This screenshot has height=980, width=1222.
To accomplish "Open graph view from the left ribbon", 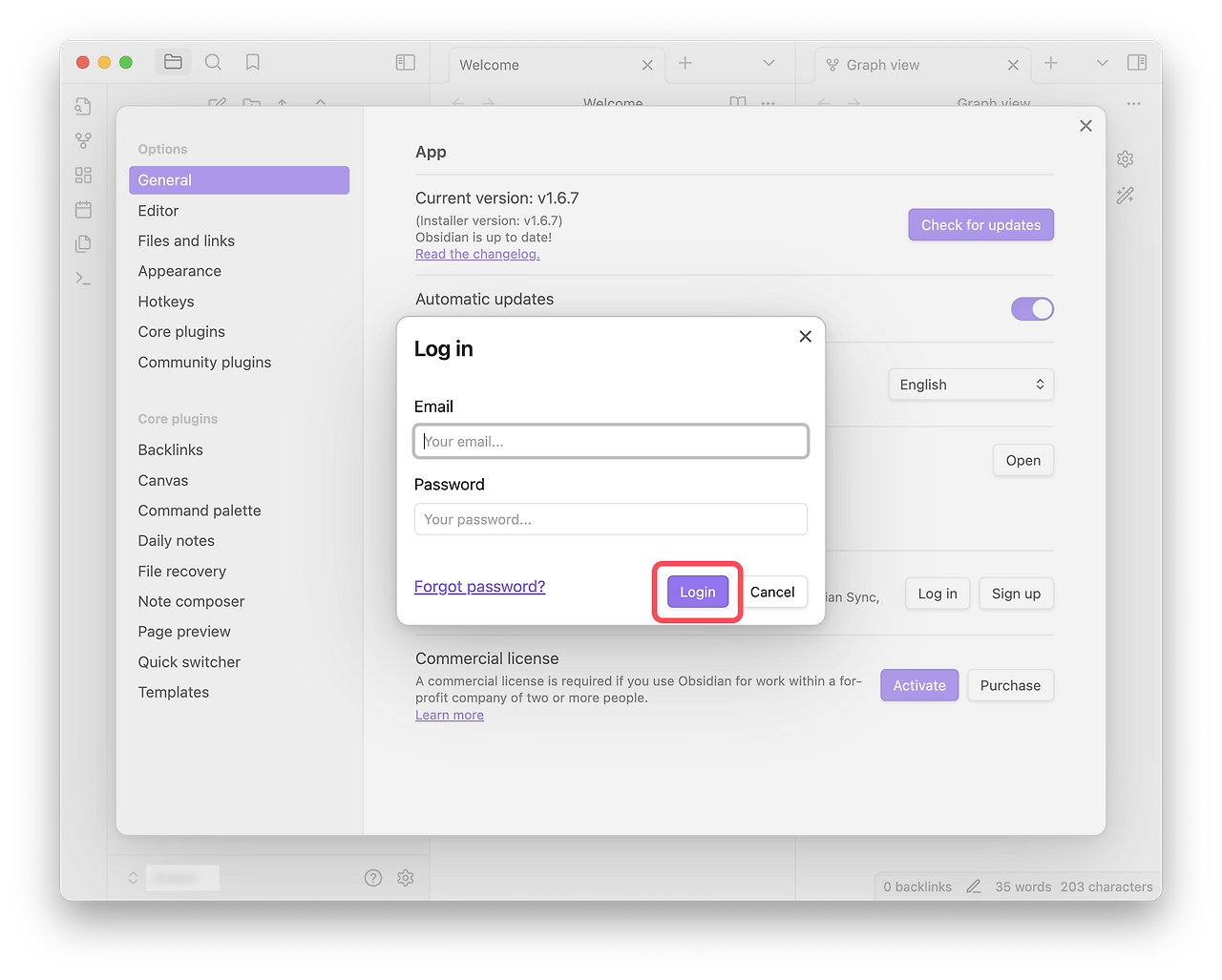I will [83, 140].
